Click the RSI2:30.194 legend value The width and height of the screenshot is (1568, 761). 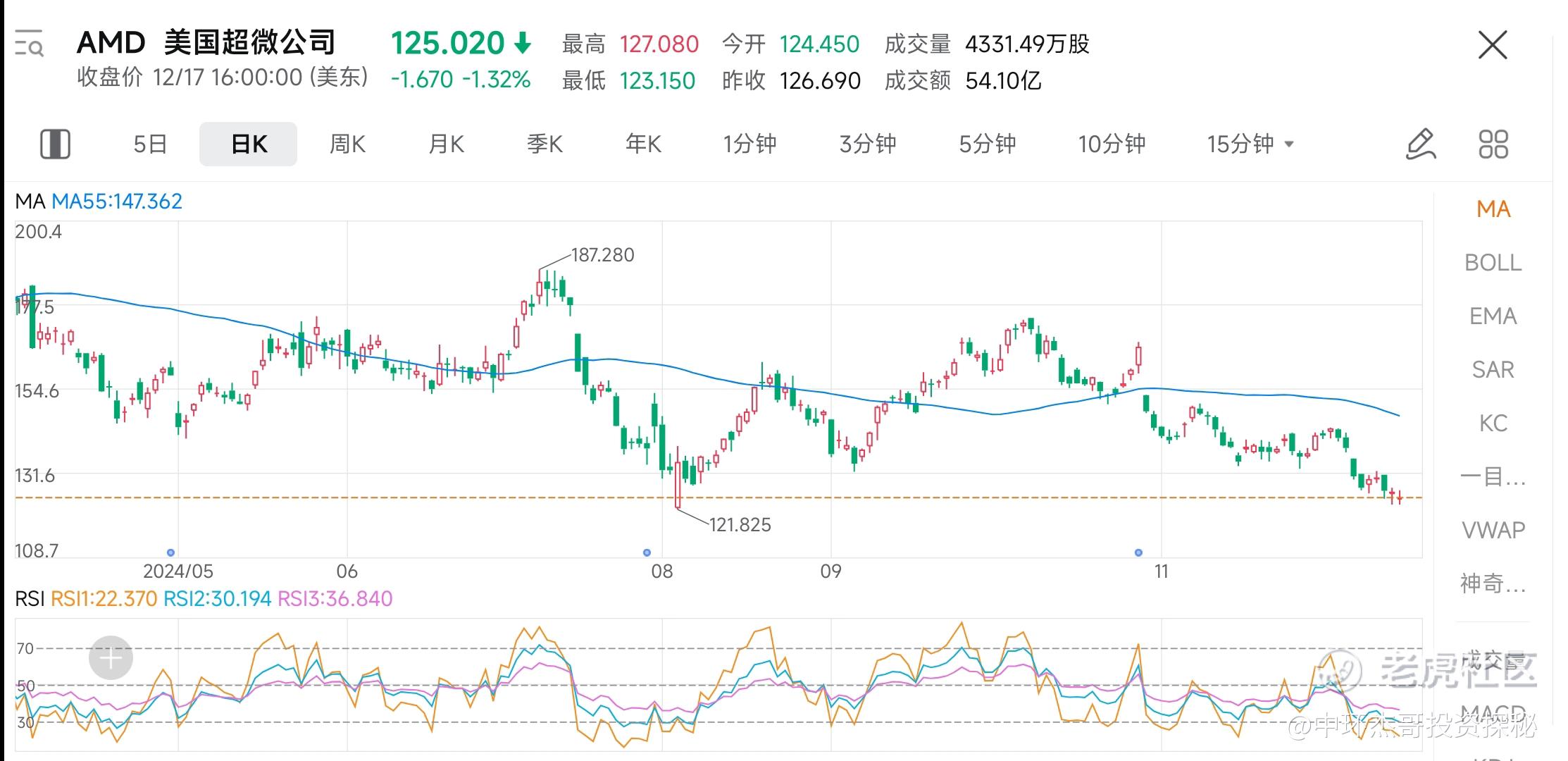(x=217, y=599)
